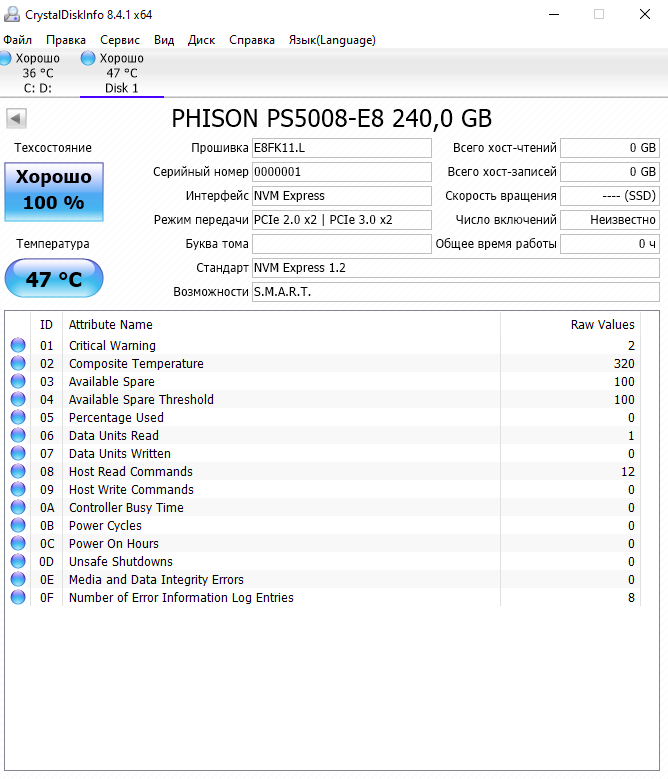This screenshot has width=668, height=779.
Task: Click the empty Буква тома field
Action: (x=342, y=244)
